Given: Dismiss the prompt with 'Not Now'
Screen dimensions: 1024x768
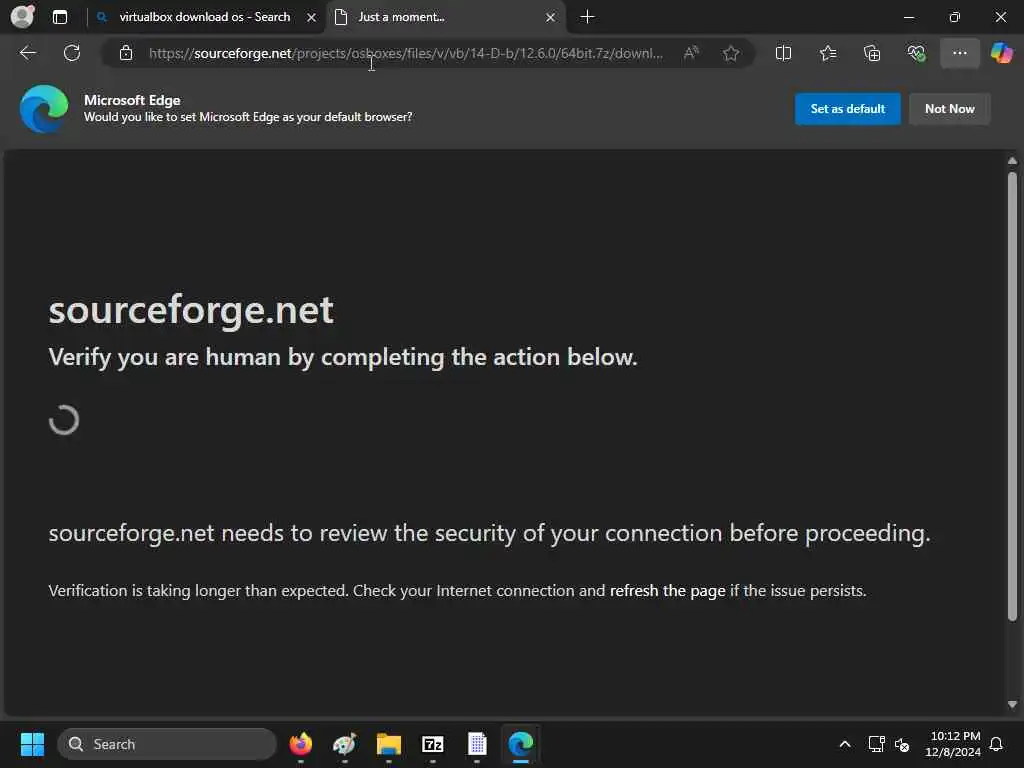Looking at the screenshot, I should pyautogui.click(x=949, y=109).
